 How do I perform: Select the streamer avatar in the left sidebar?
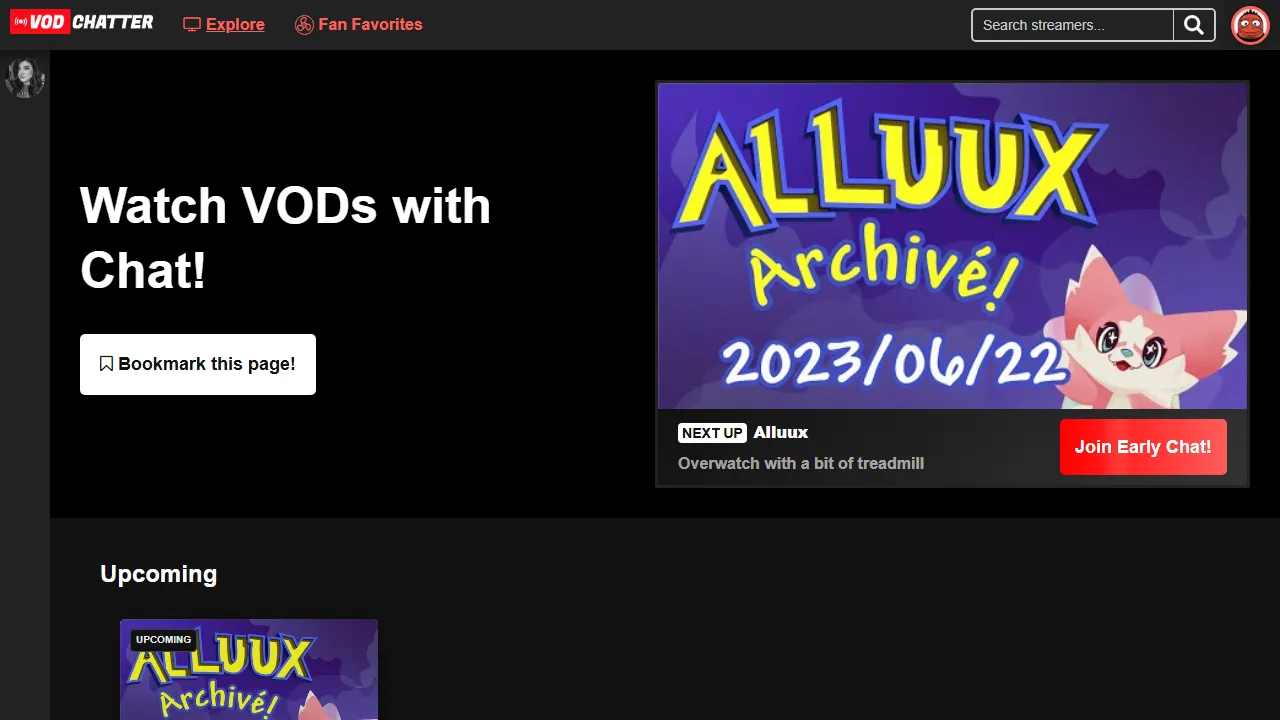point(25,78)
